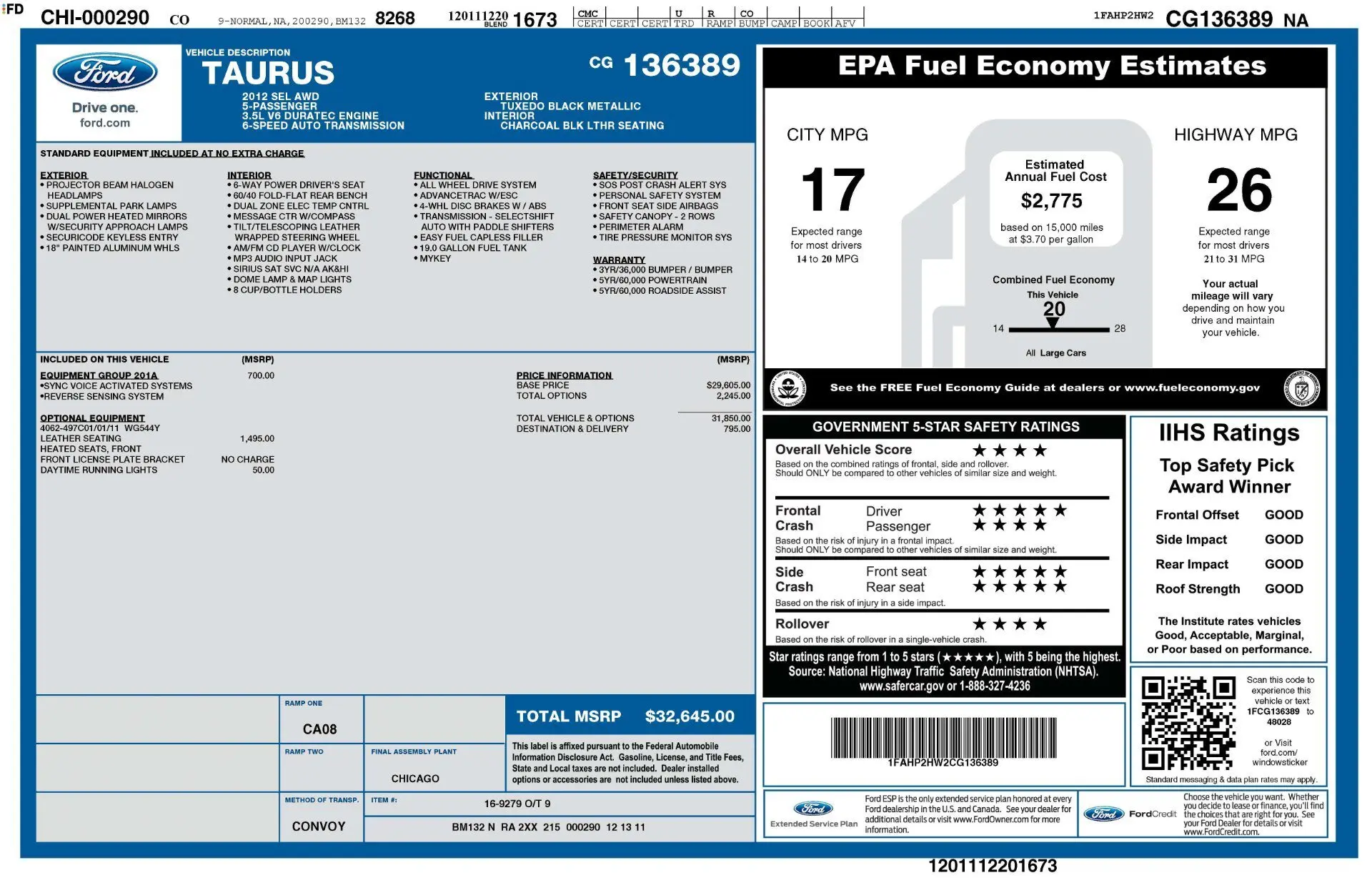Click the DAYTIME RUNNING LIGHTS 50.00 line

coord(157,470)
